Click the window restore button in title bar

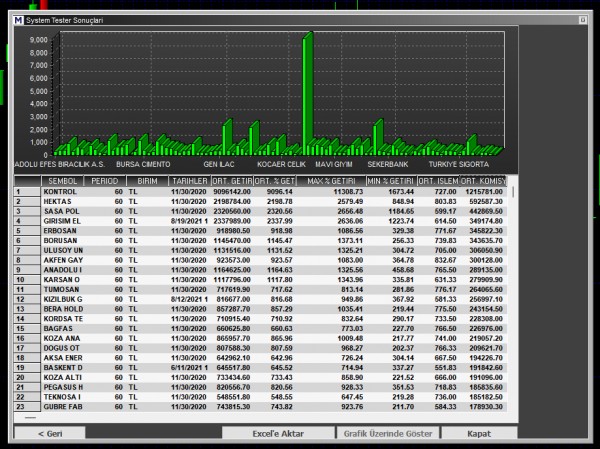[x=582, y=20]
